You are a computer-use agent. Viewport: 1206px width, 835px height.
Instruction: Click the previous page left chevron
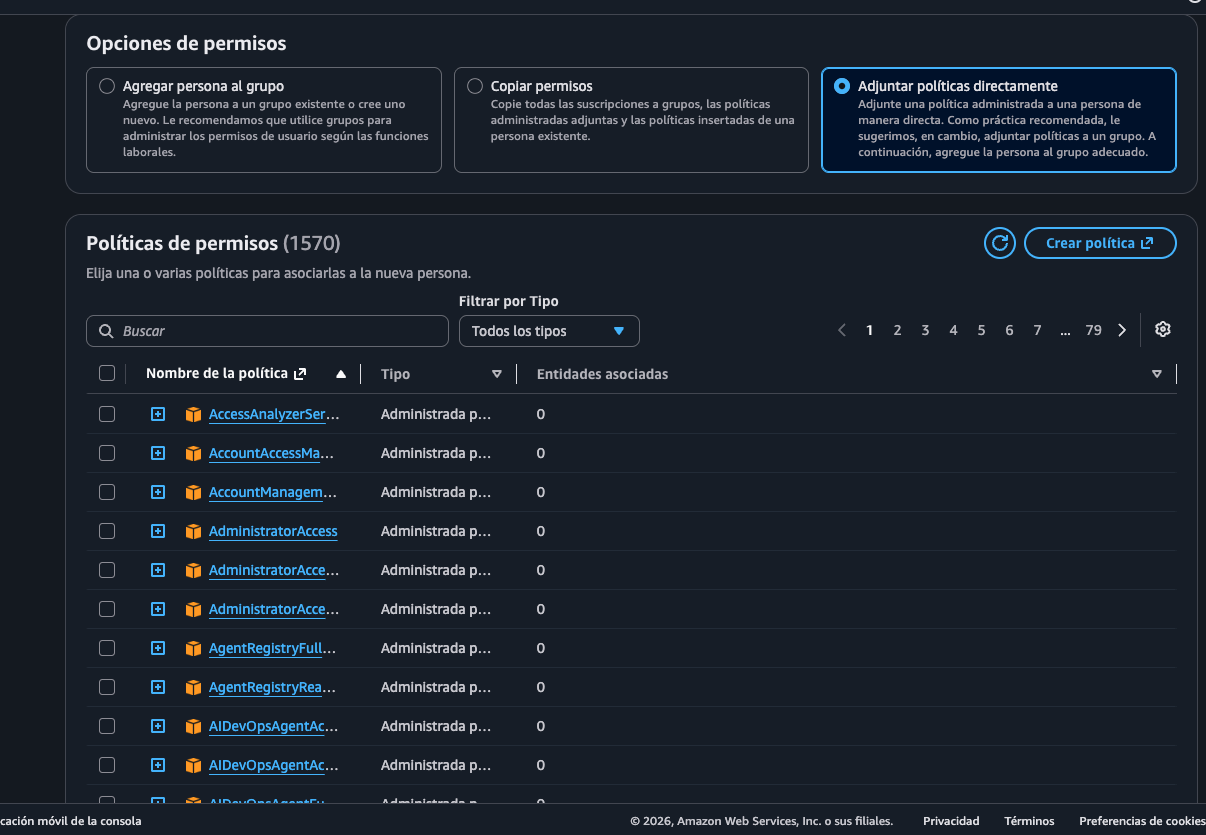[x=842, y=330]
